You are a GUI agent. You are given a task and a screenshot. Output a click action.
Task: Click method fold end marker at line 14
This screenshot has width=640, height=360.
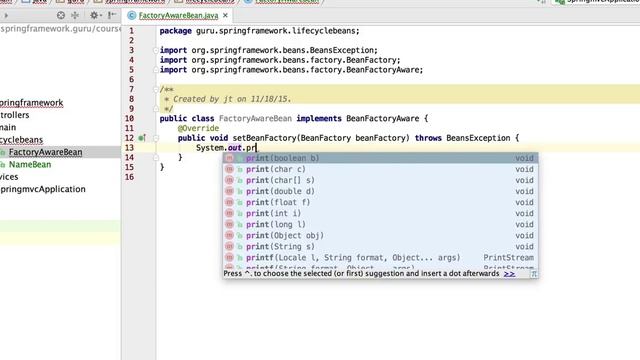156,158
